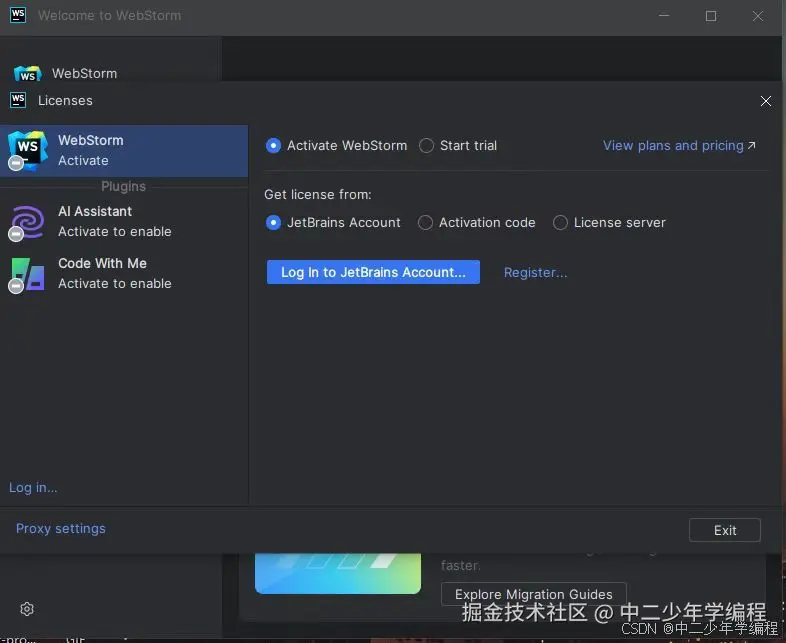Close the Welcome to WebStorm window
Viewport: 786px width, 643px height.
click(758, 16)
